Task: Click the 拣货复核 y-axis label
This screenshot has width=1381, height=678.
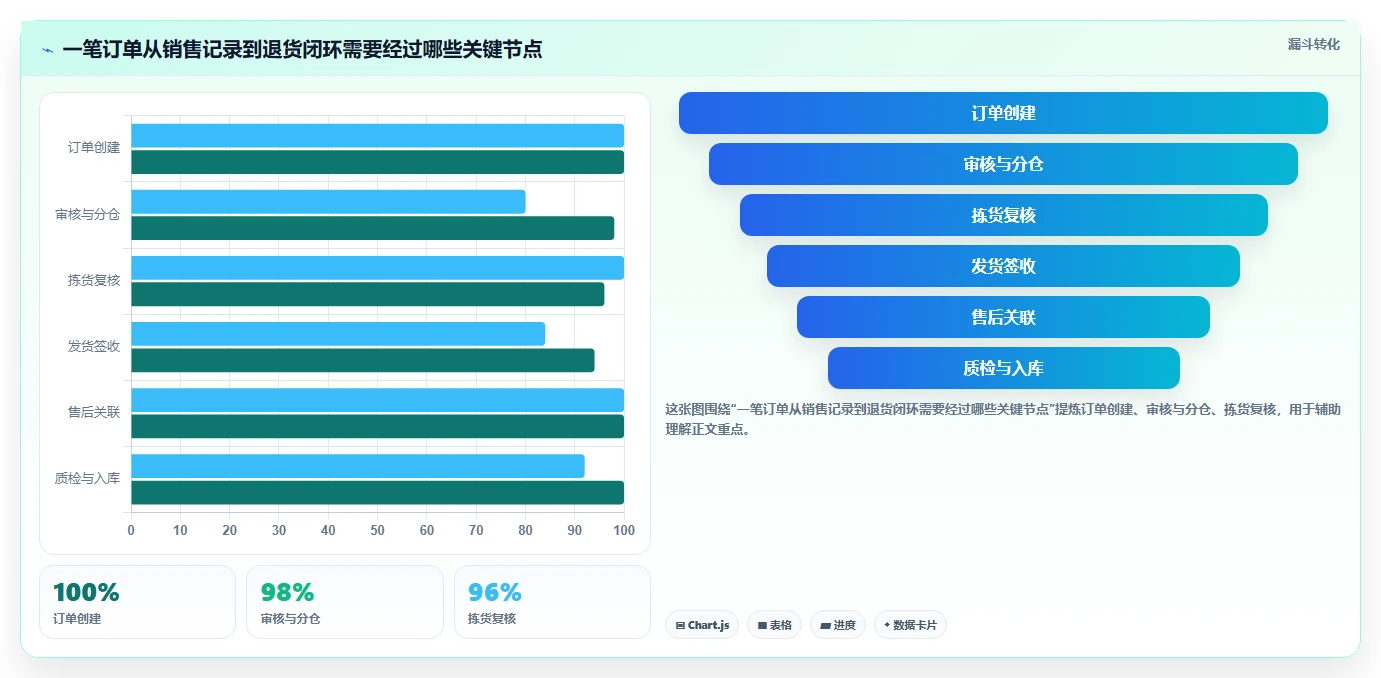Action: tap(94, 280)
